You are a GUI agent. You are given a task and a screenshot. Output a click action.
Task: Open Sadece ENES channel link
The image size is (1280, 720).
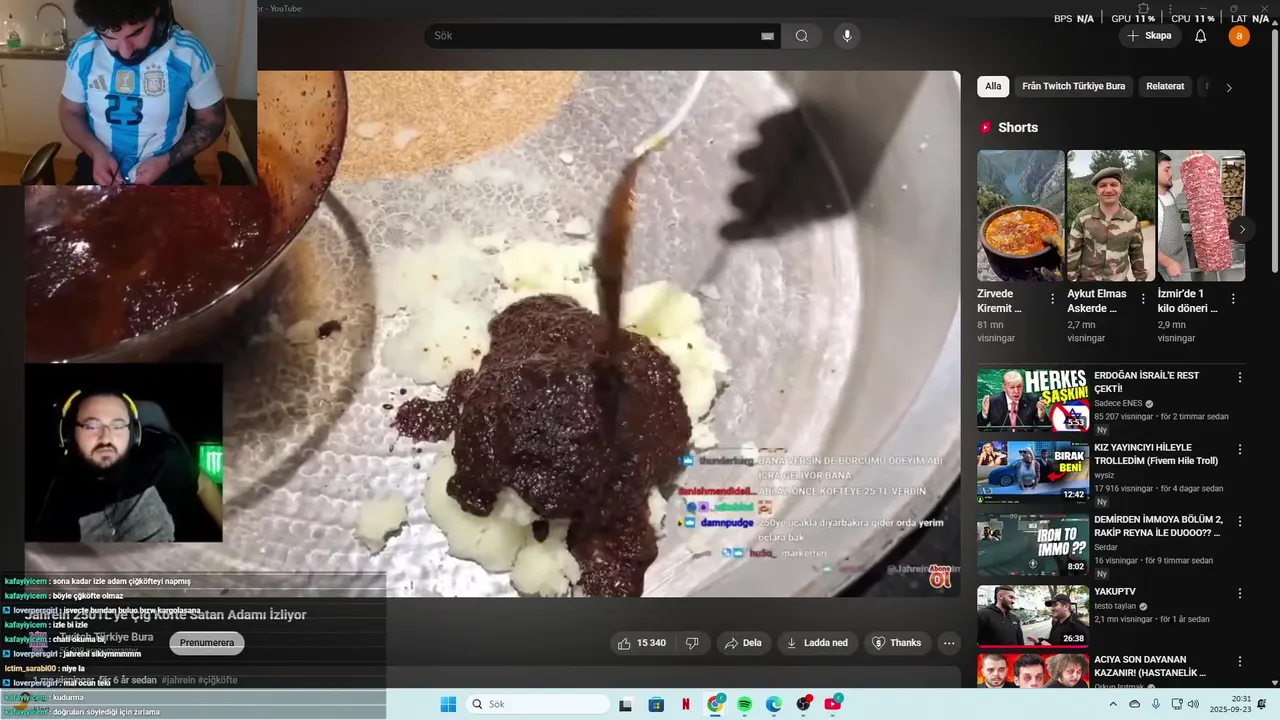click(1118, 403)
